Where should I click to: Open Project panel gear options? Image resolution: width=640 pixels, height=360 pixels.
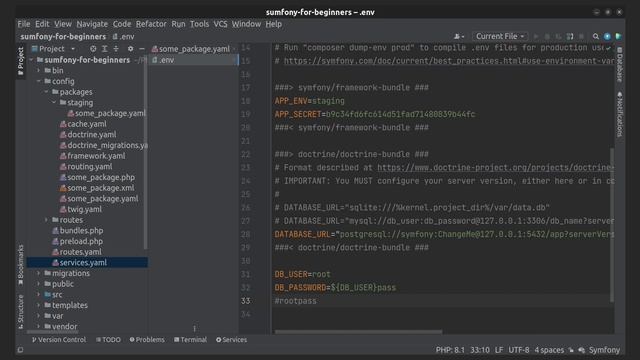(x=130, y=49)
